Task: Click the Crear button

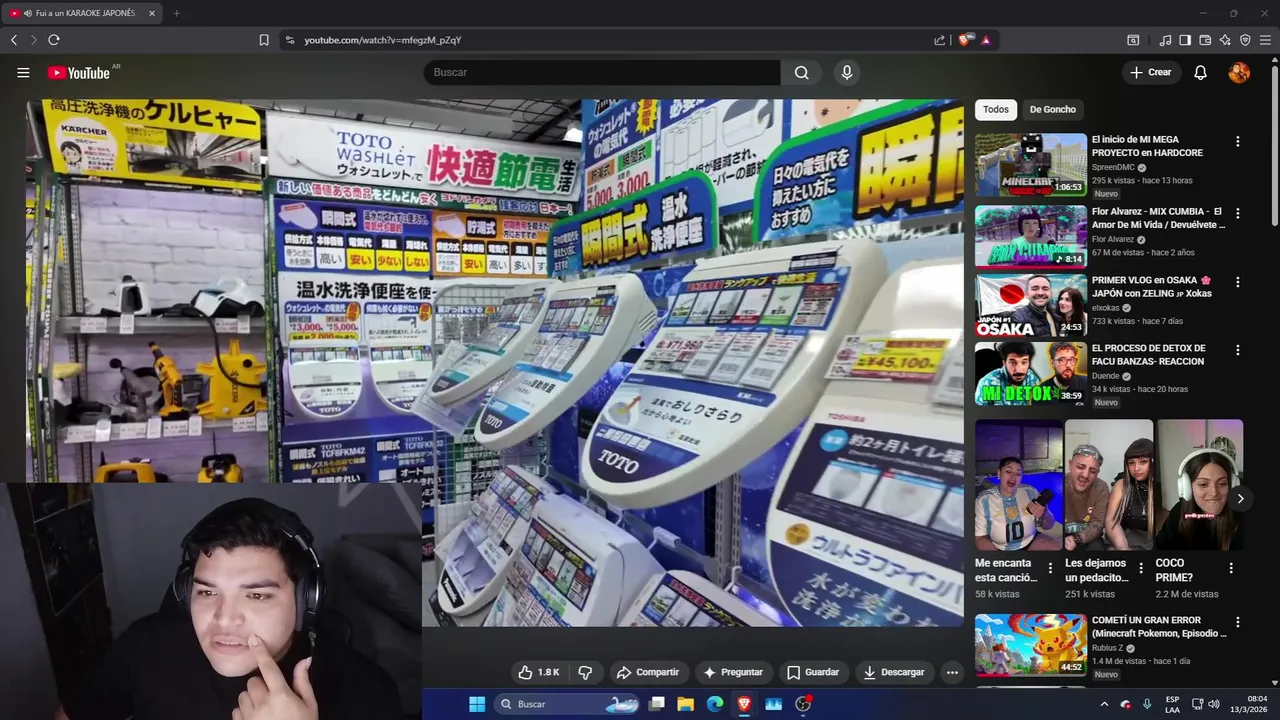Action: [1151, 72]
